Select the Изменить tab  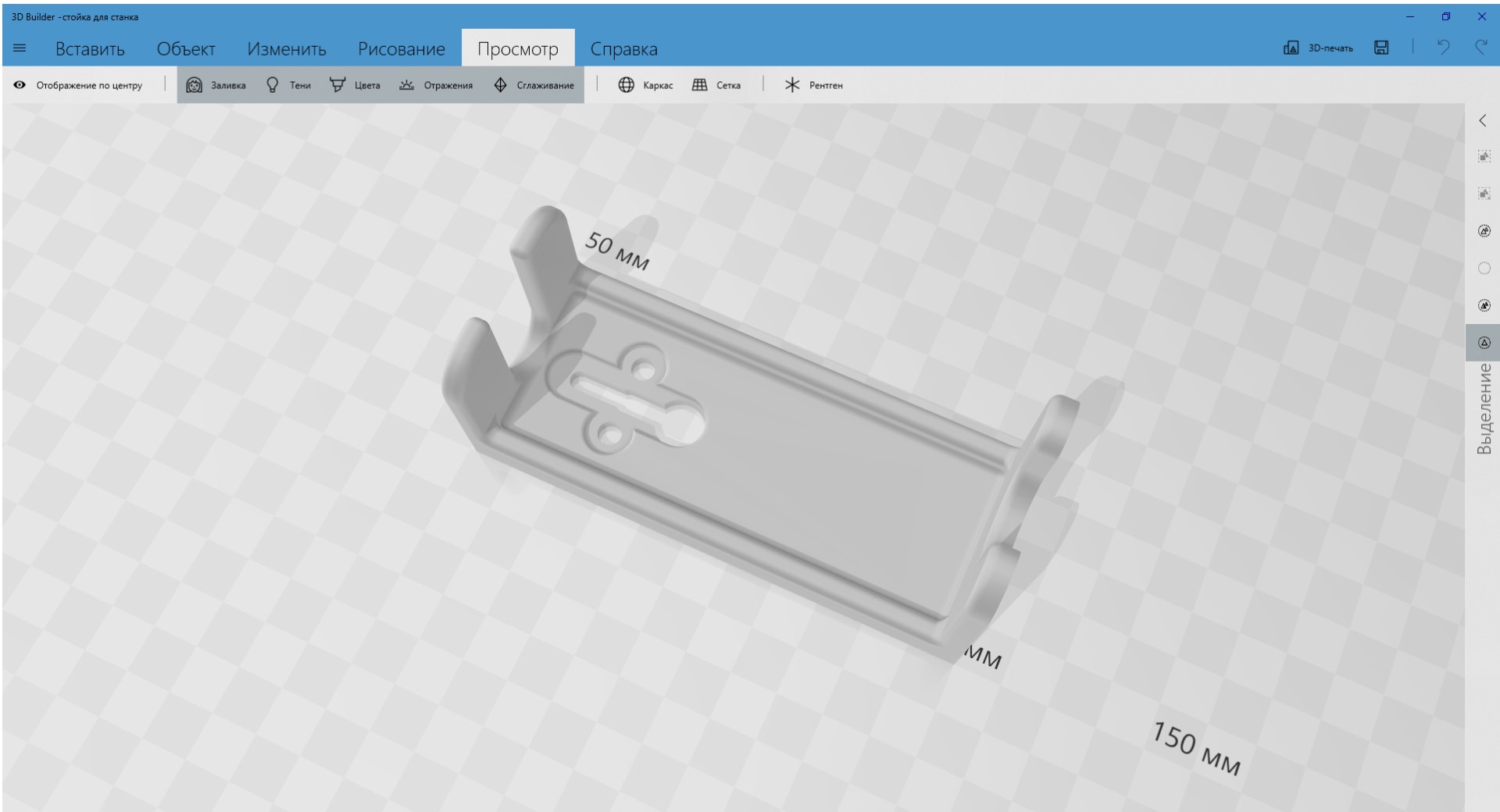[287, 48]
